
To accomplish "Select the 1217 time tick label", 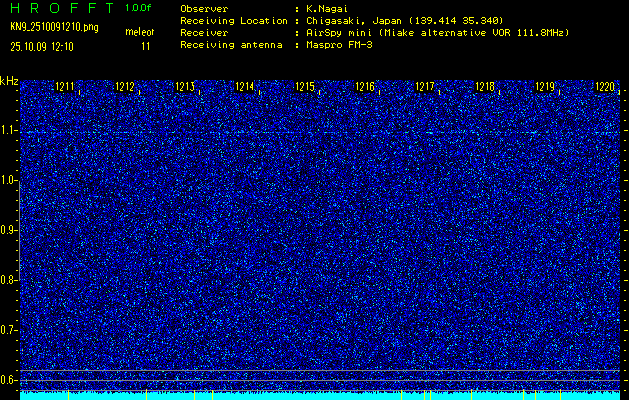I will coord(425,88).
